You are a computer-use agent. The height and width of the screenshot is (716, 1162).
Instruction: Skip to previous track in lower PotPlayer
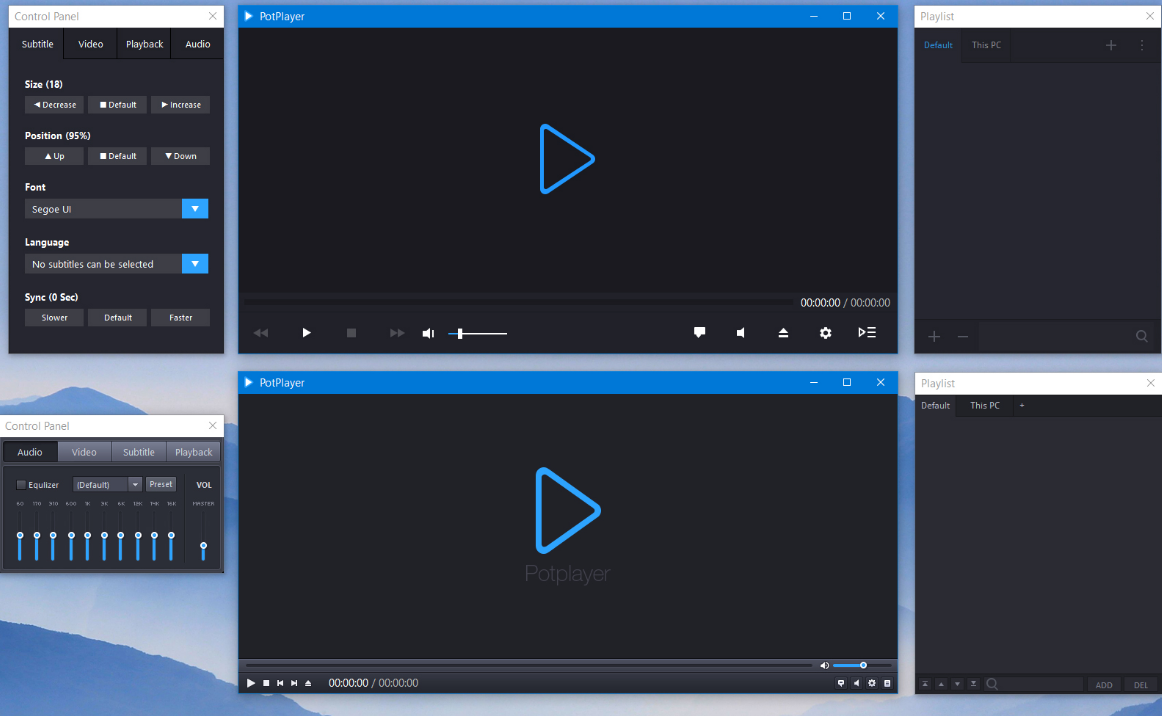pyautogui.click(x=280, y=683)
